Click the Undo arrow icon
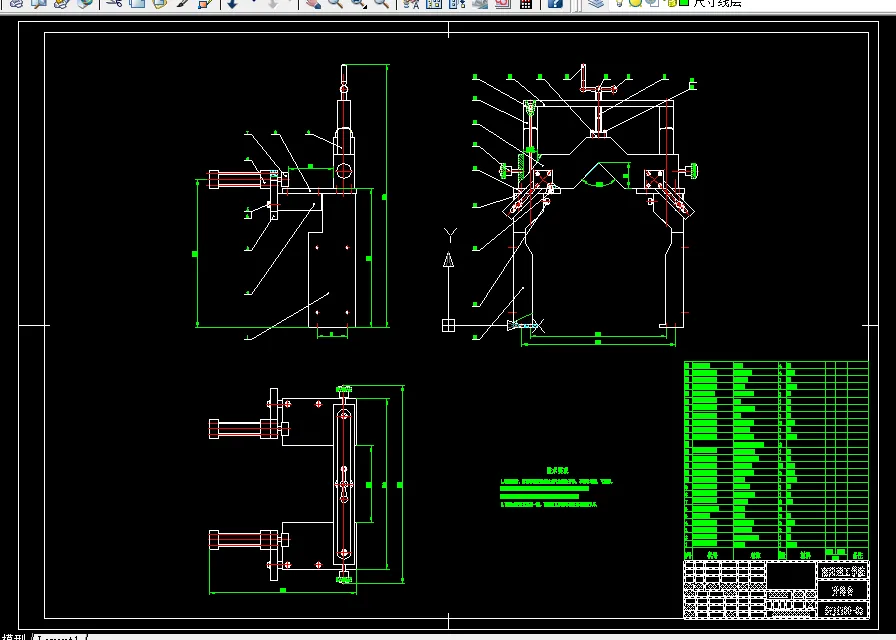 pos(231,4)
